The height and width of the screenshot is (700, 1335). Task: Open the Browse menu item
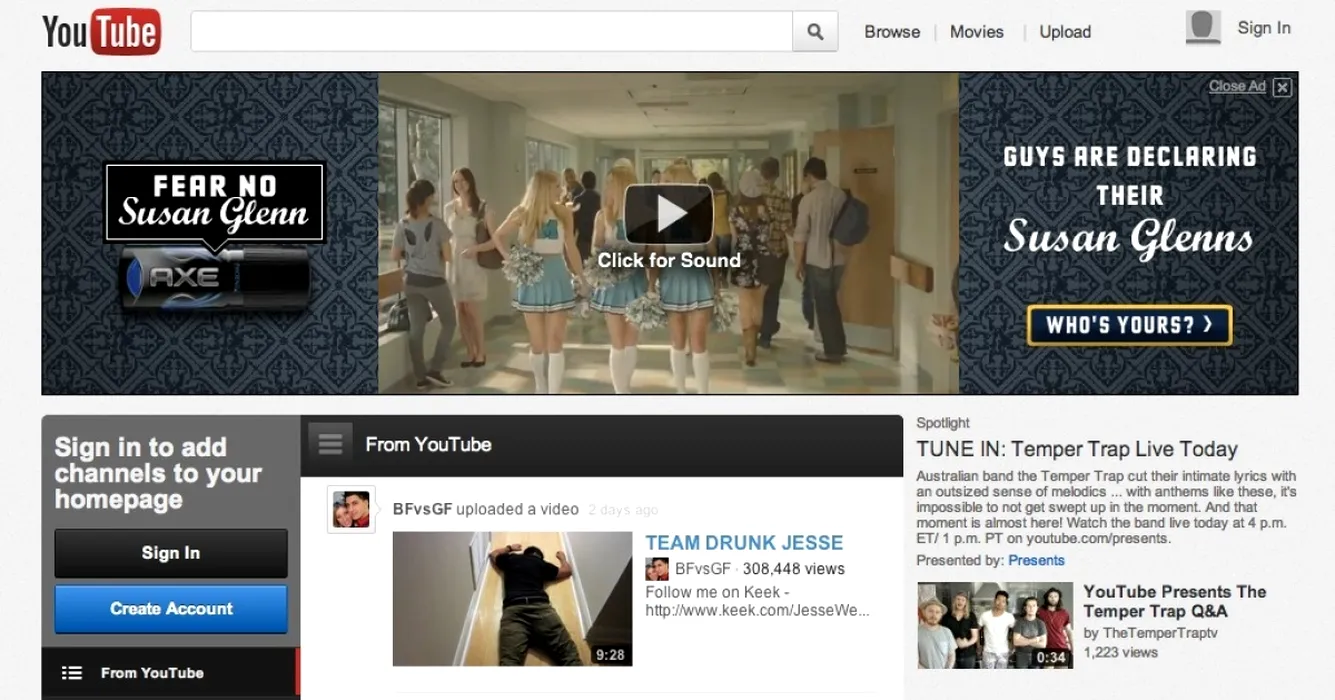click(892, 32)
